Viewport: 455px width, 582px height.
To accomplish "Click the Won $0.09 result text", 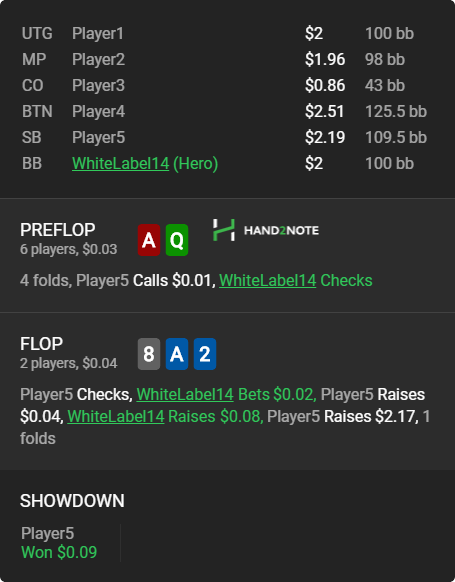I will [59, 552].
